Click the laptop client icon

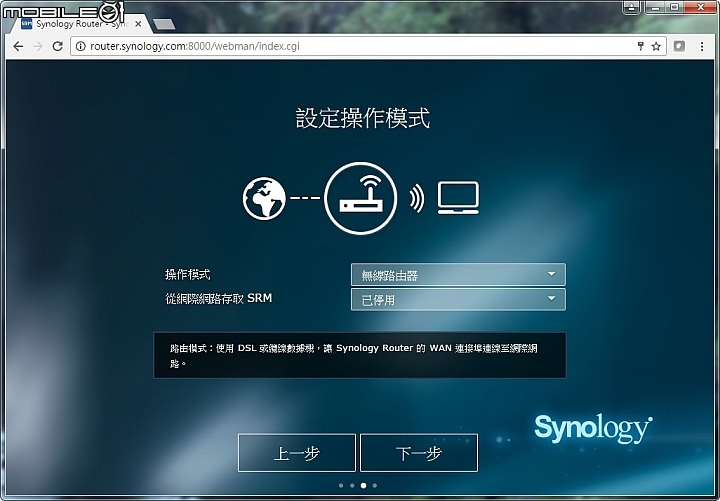click(458, 197)
